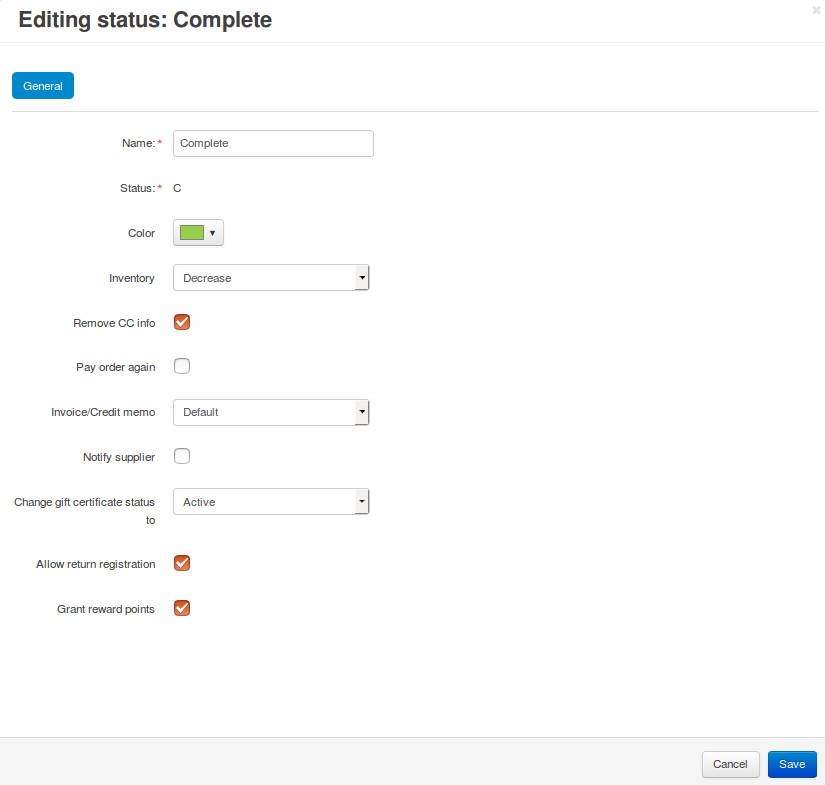825x785 pixels.
Task: Open the Invoice/Credit memo dropdown
Action: (271, 412)
